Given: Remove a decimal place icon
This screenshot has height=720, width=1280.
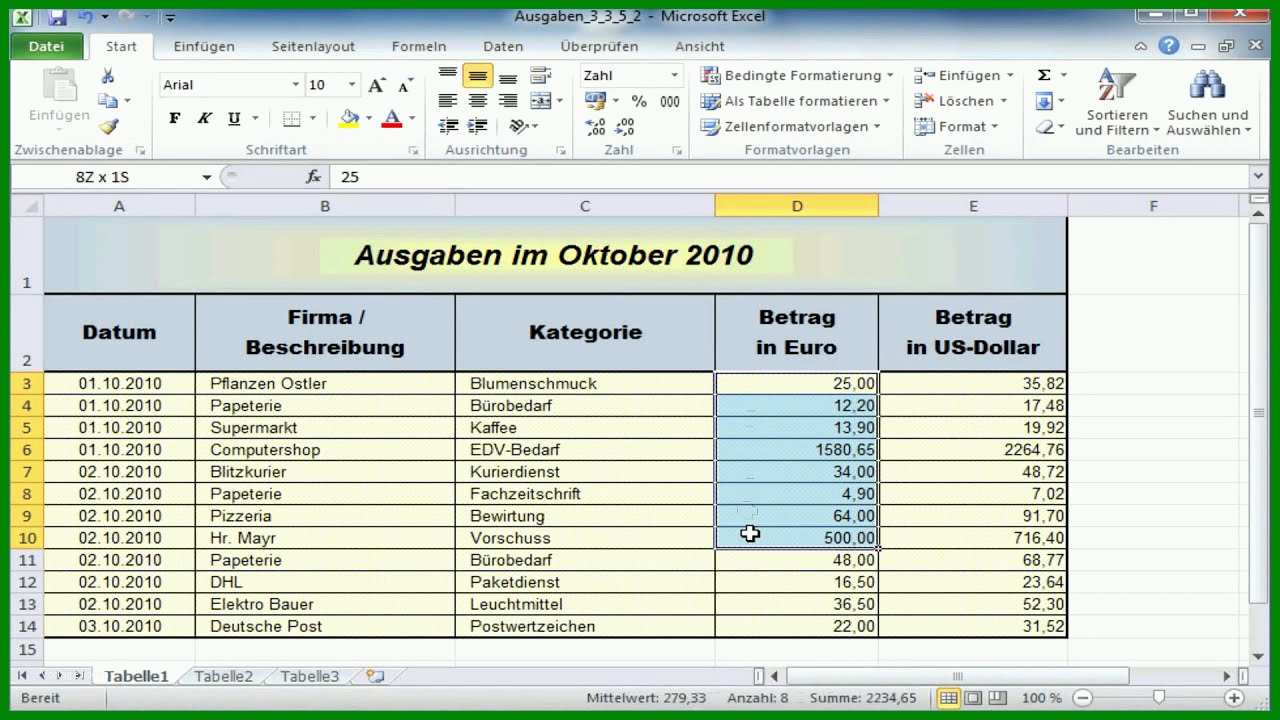Looking at the screenshot, I should click(x=626, y=127).
